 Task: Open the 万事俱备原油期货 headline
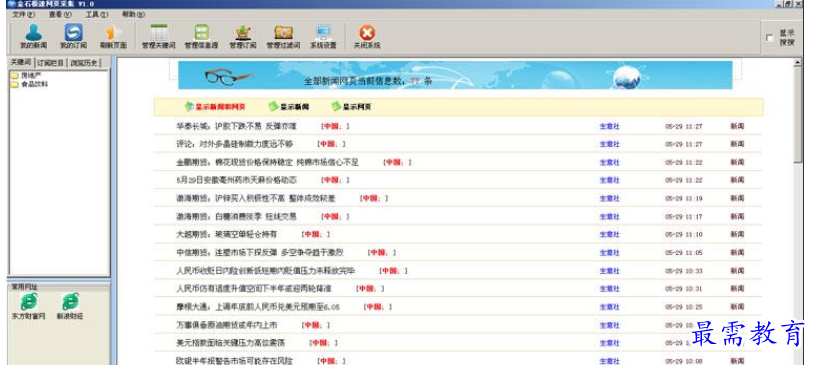point(227,325)
